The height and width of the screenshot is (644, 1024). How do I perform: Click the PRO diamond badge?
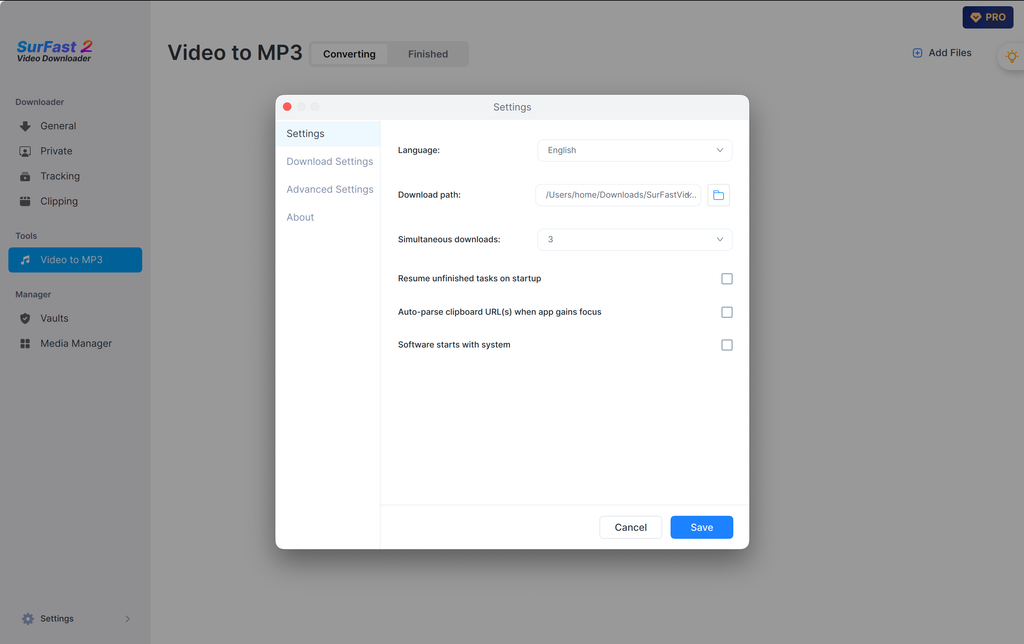click(987, 17)
